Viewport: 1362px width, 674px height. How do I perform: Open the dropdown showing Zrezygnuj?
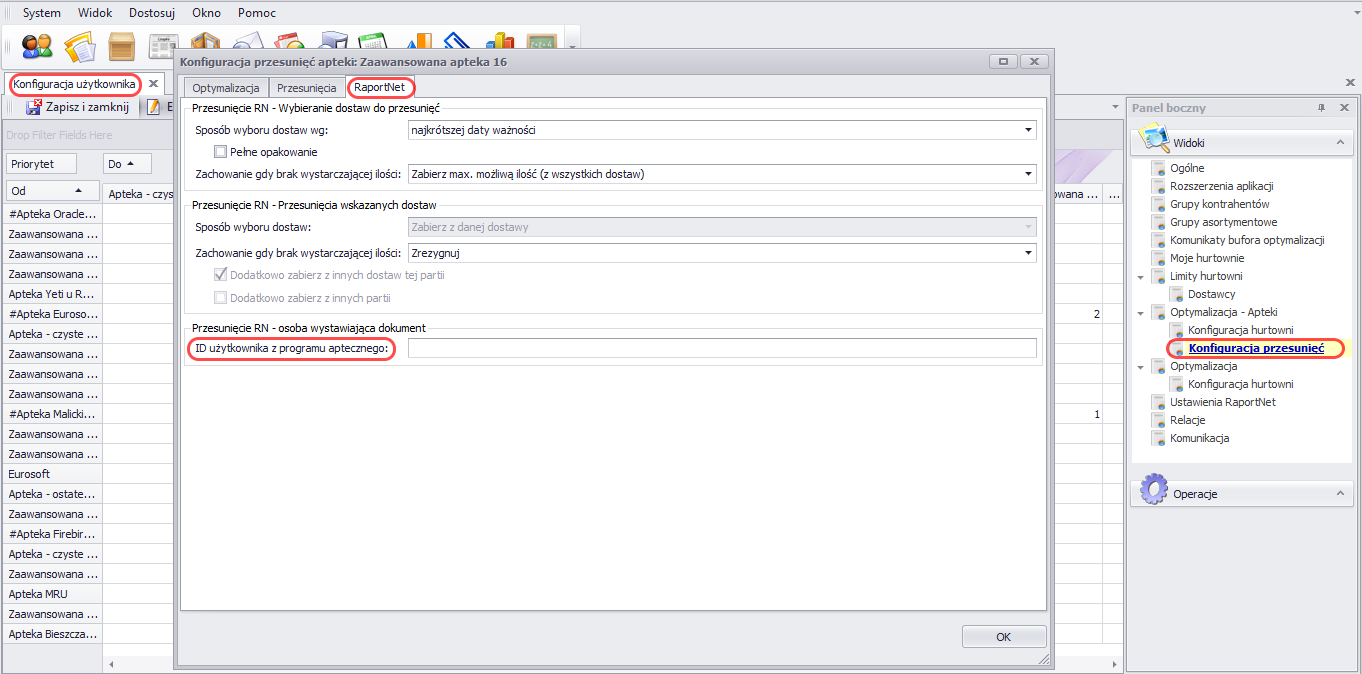(x=1027, y=254)
